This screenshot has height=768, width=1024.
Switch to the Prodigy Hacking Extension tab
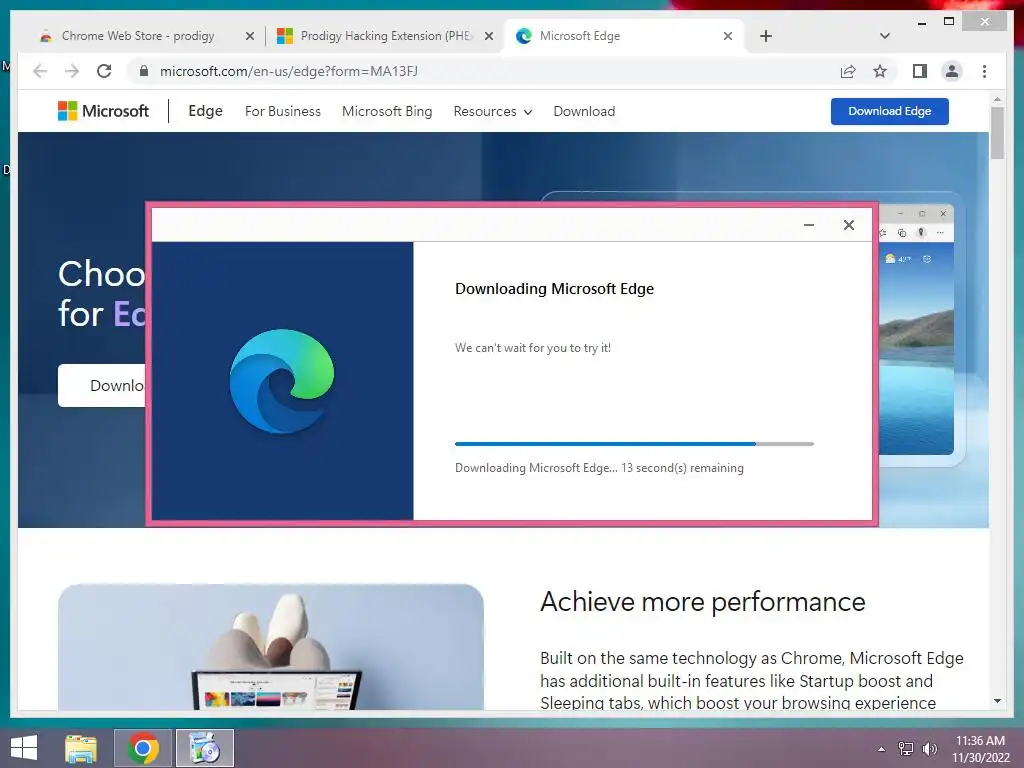pyautogui.click(x=385, y=36)
